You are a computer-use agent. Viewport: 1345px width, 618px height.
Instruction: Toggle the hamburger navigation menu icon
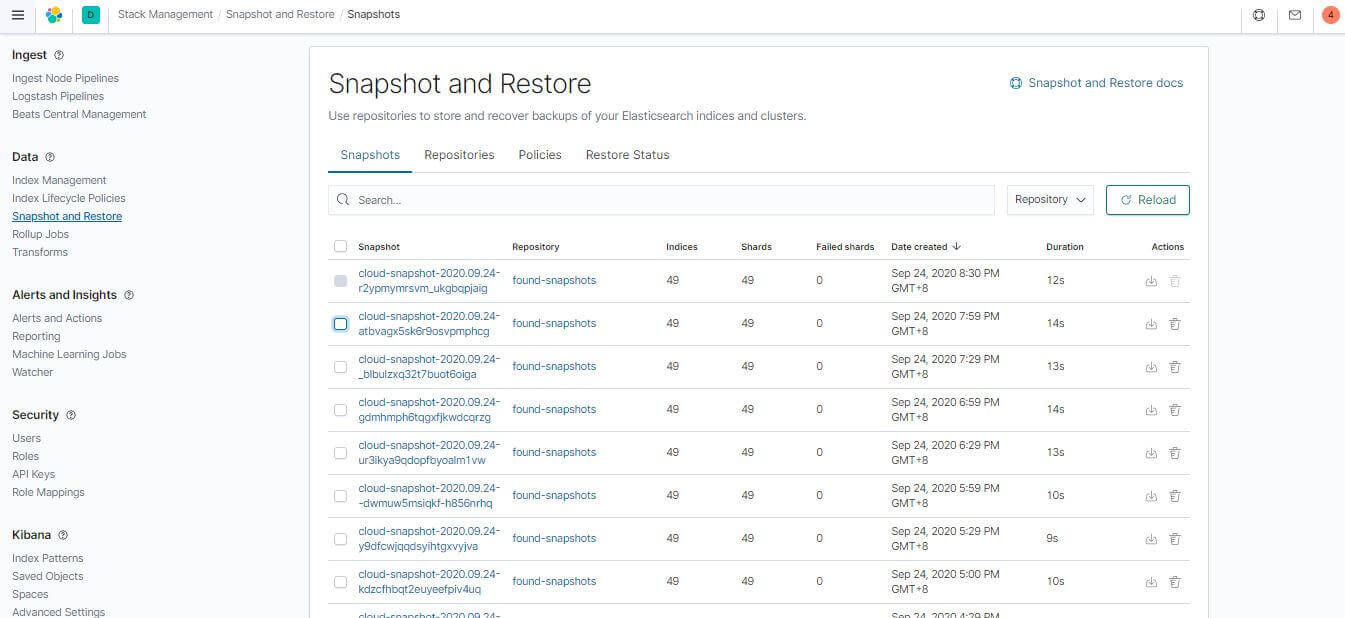pos(17,14)
